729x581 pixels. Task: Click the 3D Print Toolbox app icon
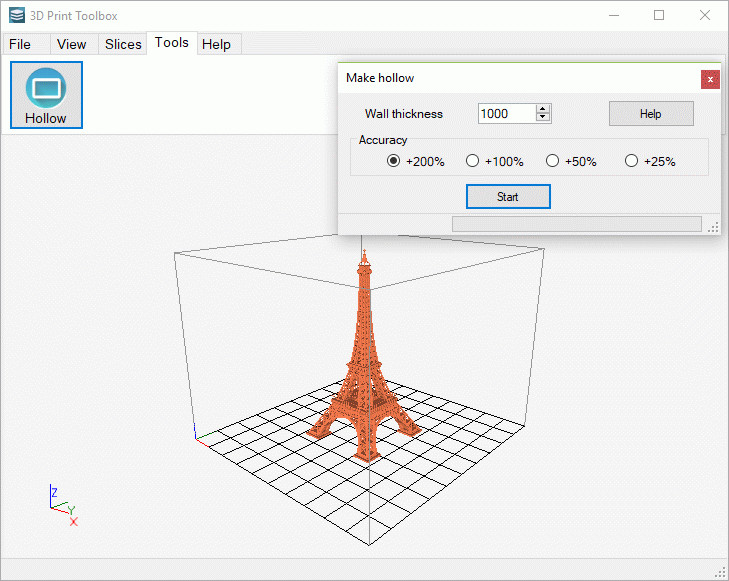17,15
